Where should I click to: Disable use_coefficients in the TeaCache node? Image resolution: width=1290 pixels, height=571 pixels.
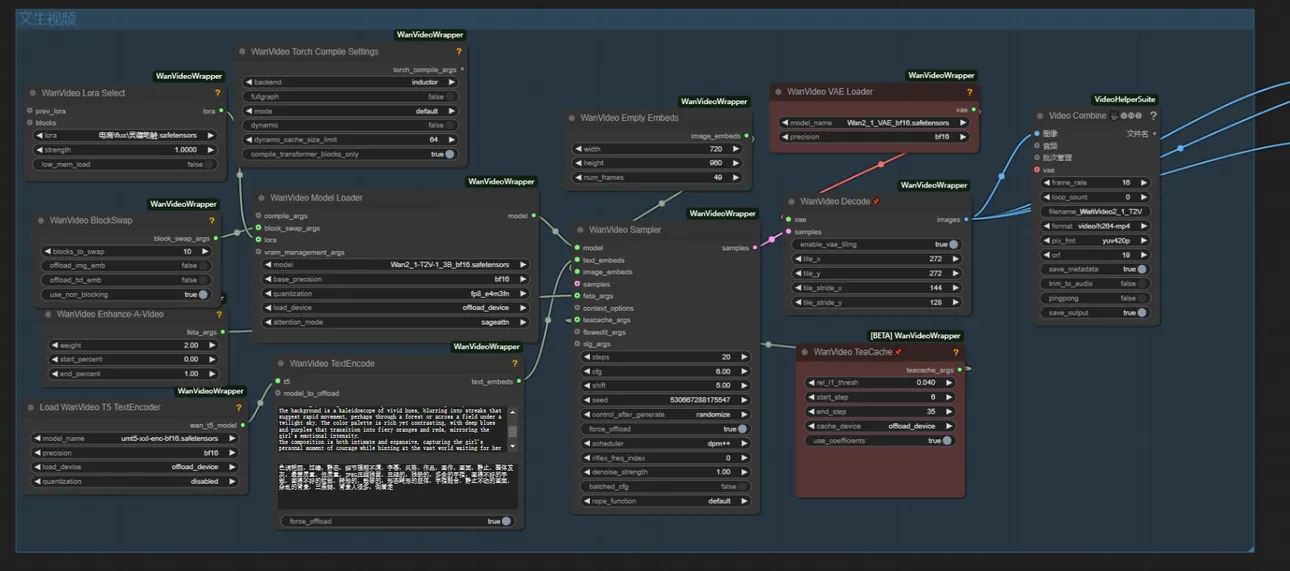click(946, 441)
